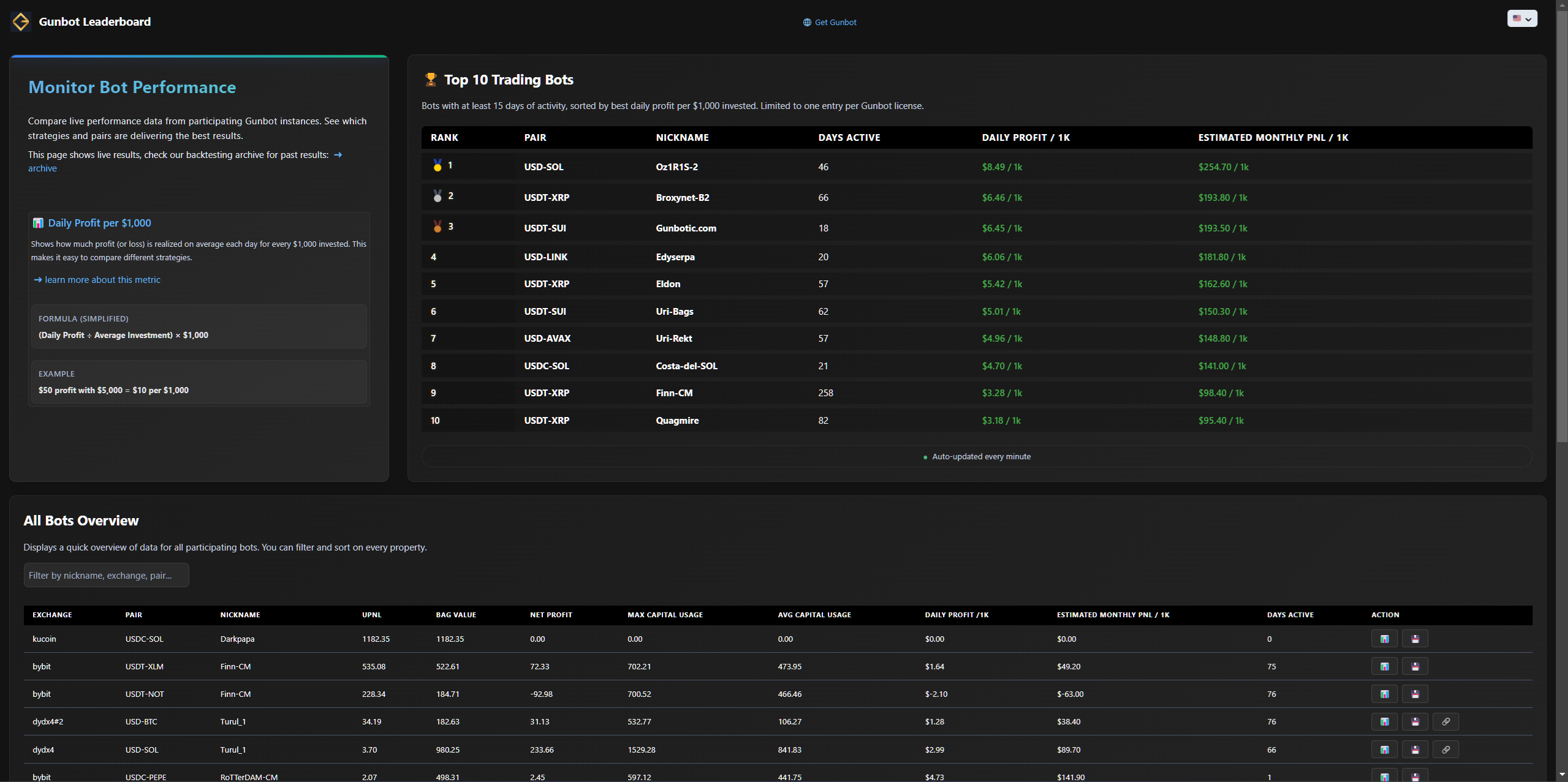Screen dimensions: 1568x782
Task: Click floppy disk icon in Turul_1 USD-SOL row
Action: click(1415, 750)
